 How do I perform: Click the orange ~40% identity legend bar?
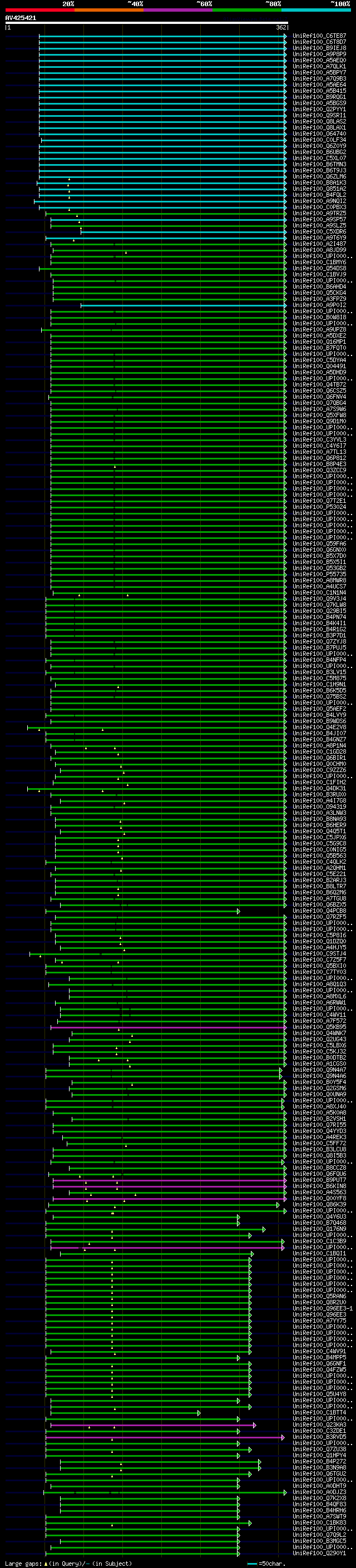pos(110,10)
